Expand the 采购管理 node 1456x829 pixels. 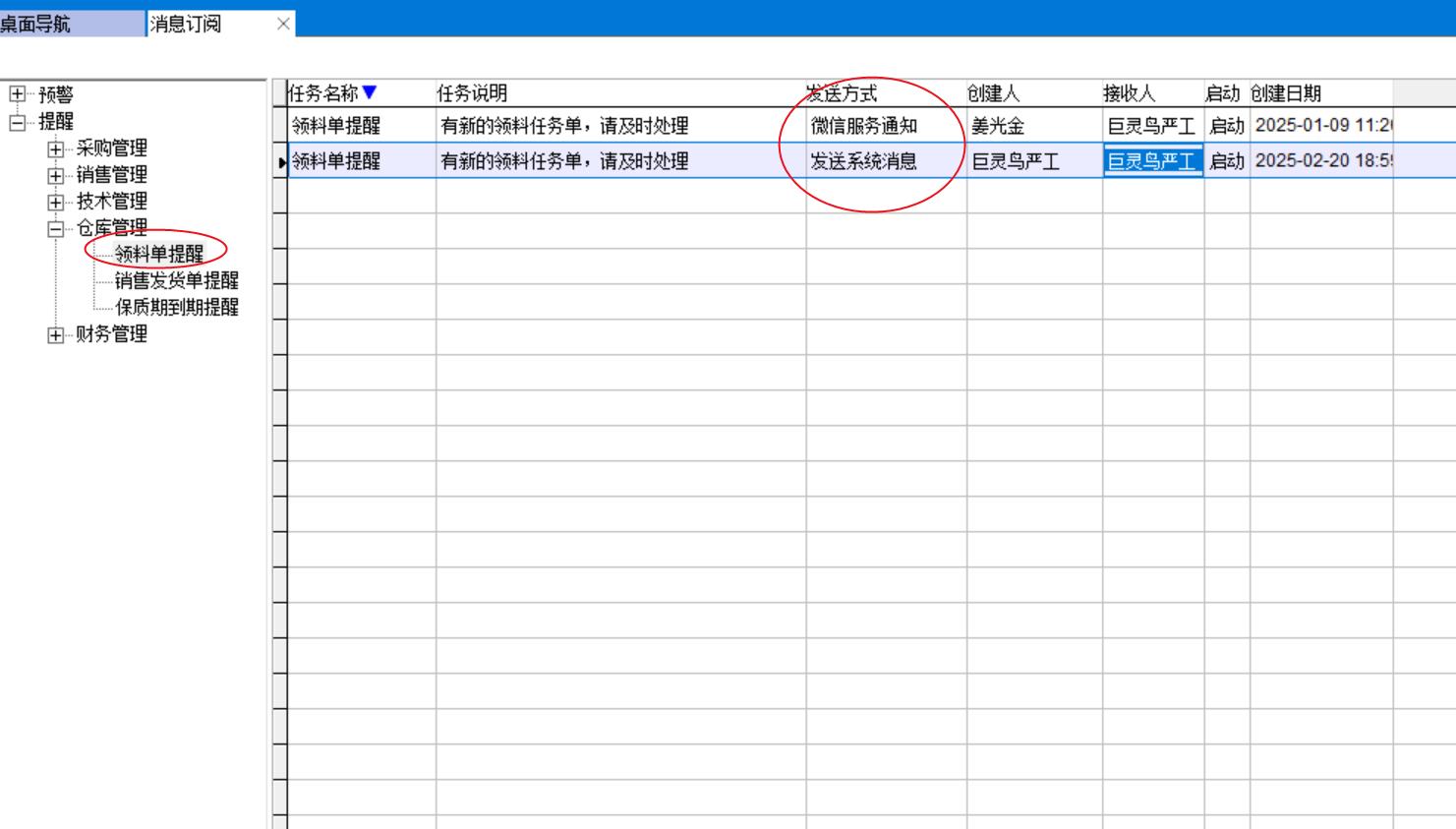coord(55,149)
